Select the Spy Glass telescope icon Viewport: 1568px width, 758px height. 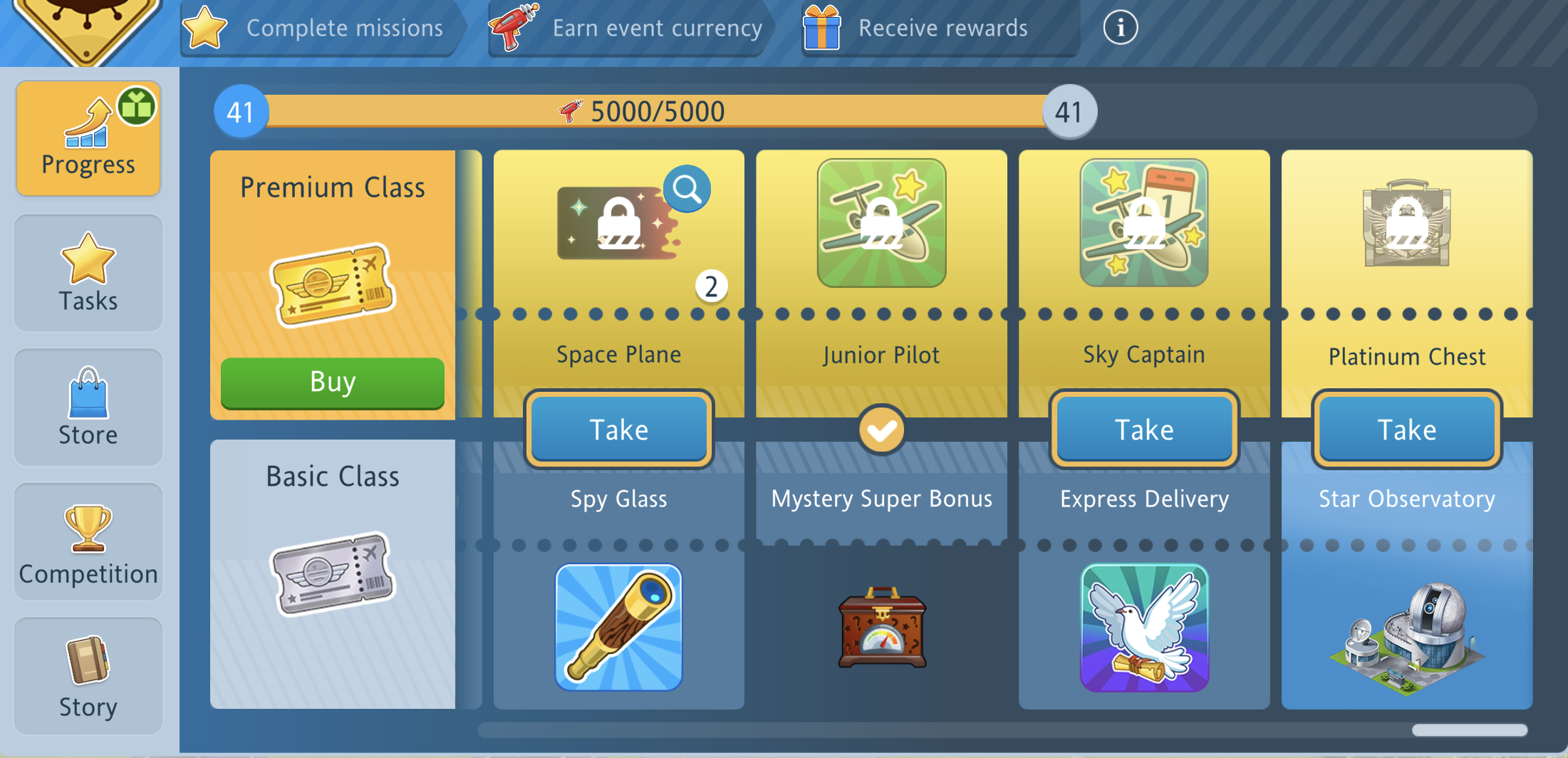click(x=618, y=628)
